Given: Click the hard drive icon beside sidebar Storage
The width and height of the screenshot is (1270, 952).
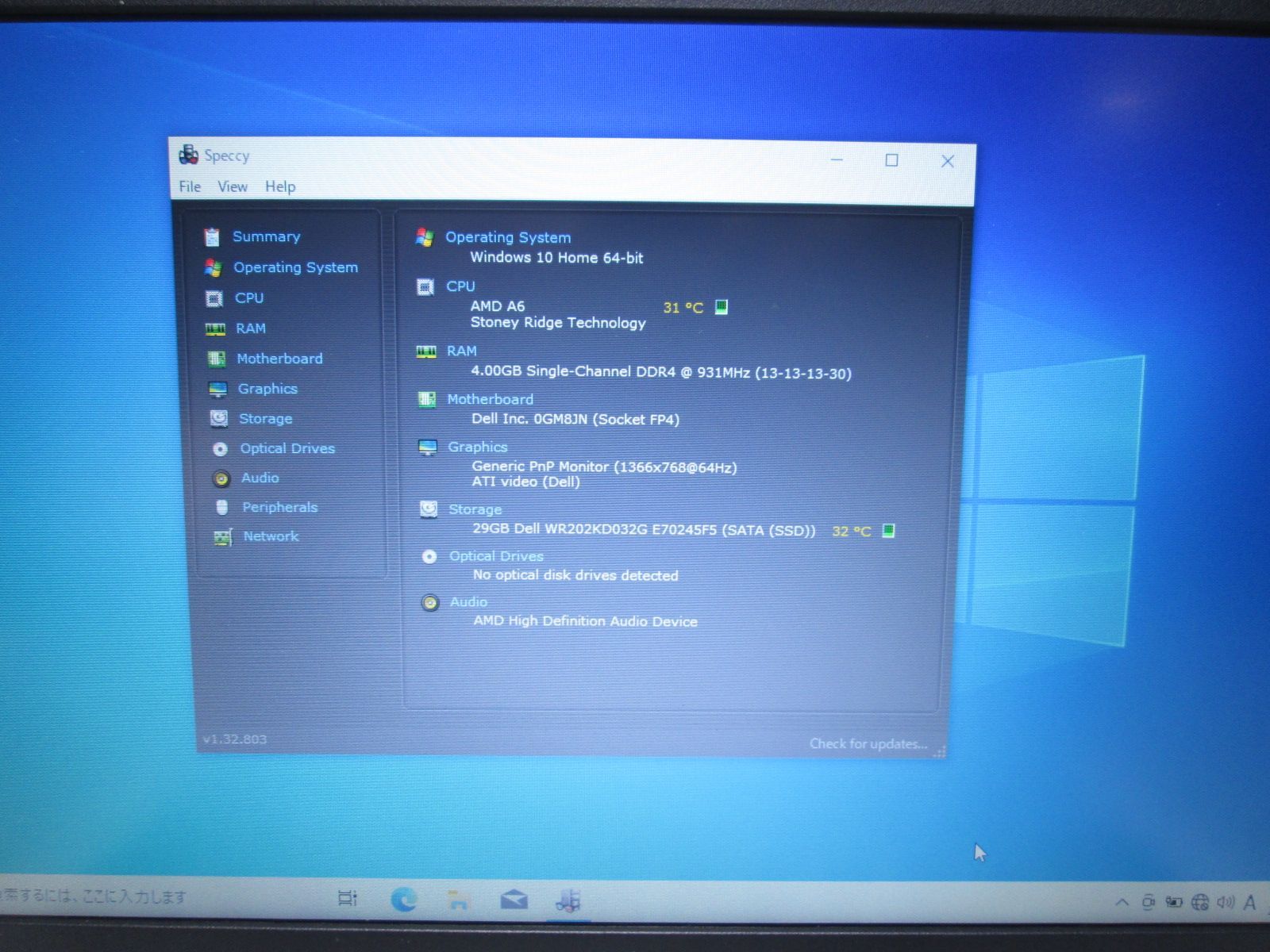Looking at the screenshot, I should [219, 418].
